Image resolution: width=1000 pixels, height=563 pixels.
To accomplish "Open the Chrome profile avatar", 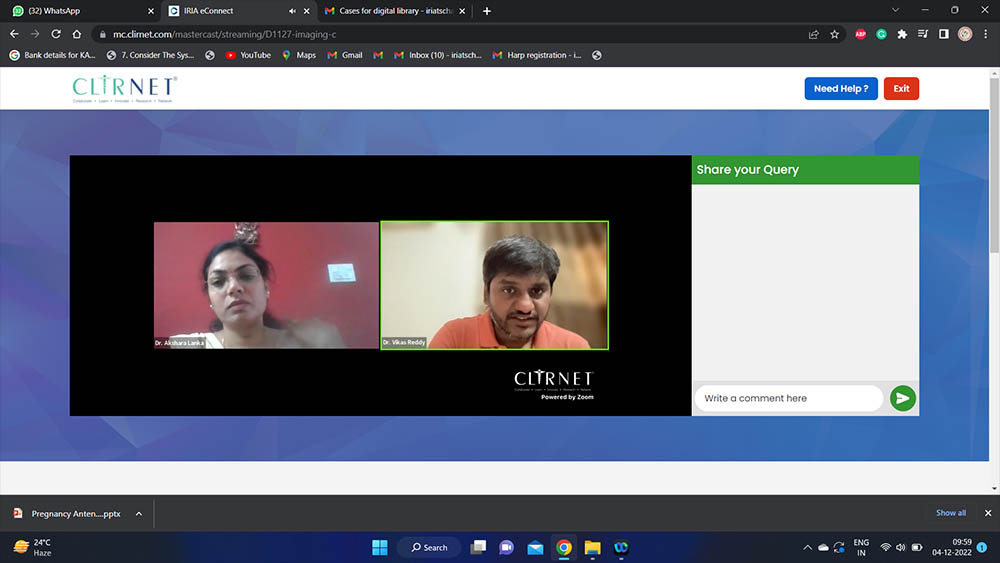I will [x=965, y=34].
